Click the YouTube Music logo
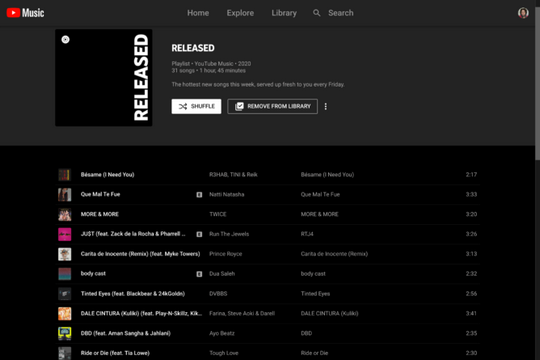This screenshot has height=360, width=540. pyautogui.click(x=25, y=13)
